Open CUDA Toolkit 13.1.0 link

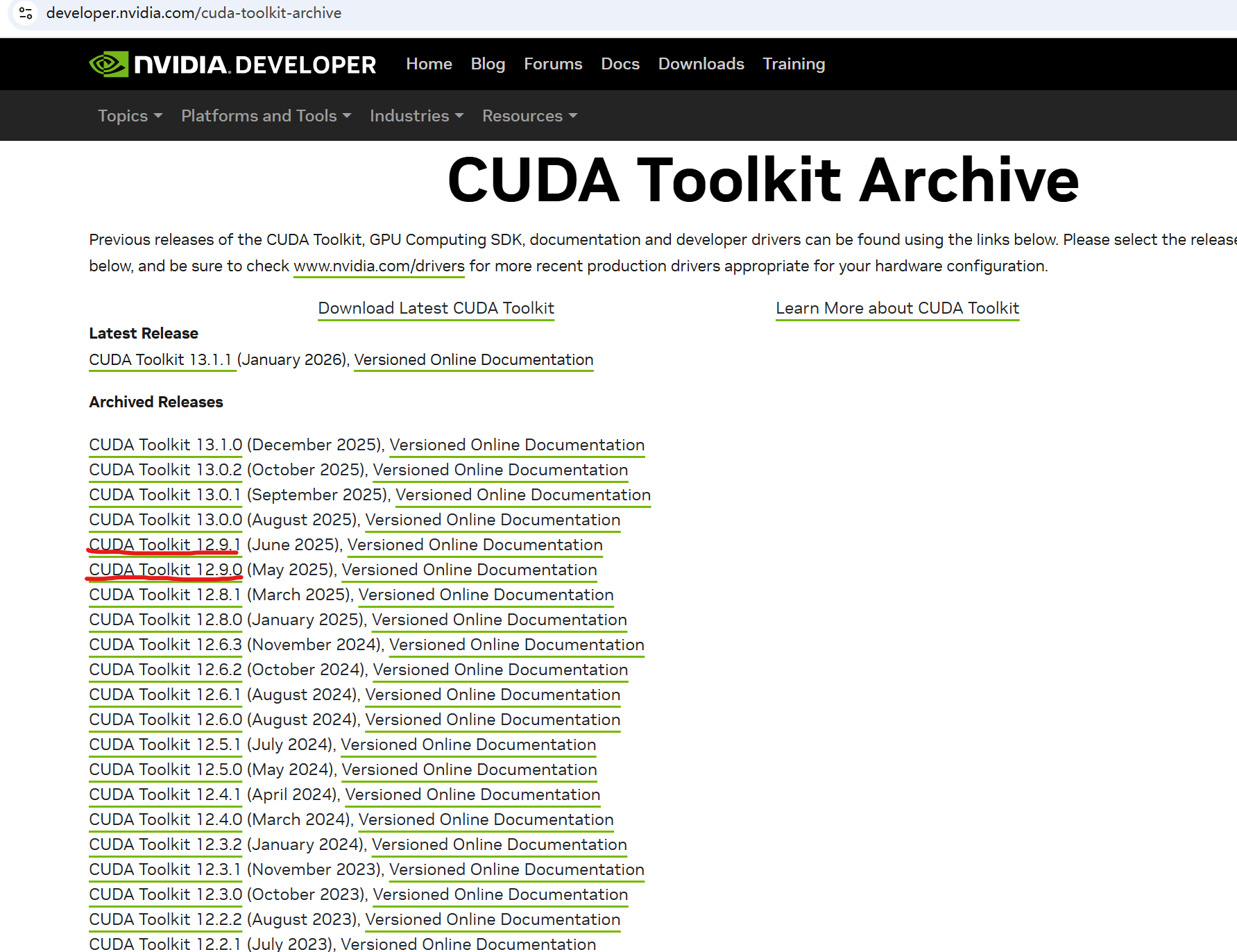pyautogui.click(x=166, y=445)
